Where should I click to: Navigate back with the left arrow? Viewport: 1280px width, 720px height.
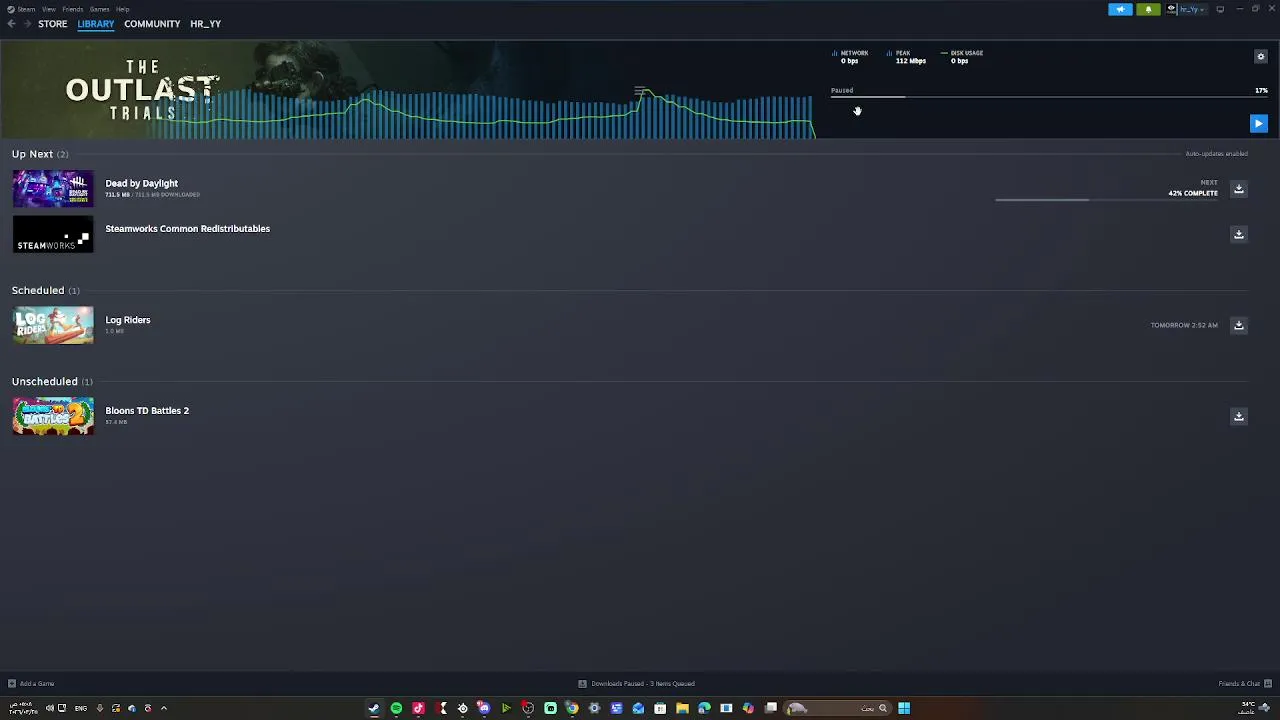pyautogui.click(x=11, y=24)
